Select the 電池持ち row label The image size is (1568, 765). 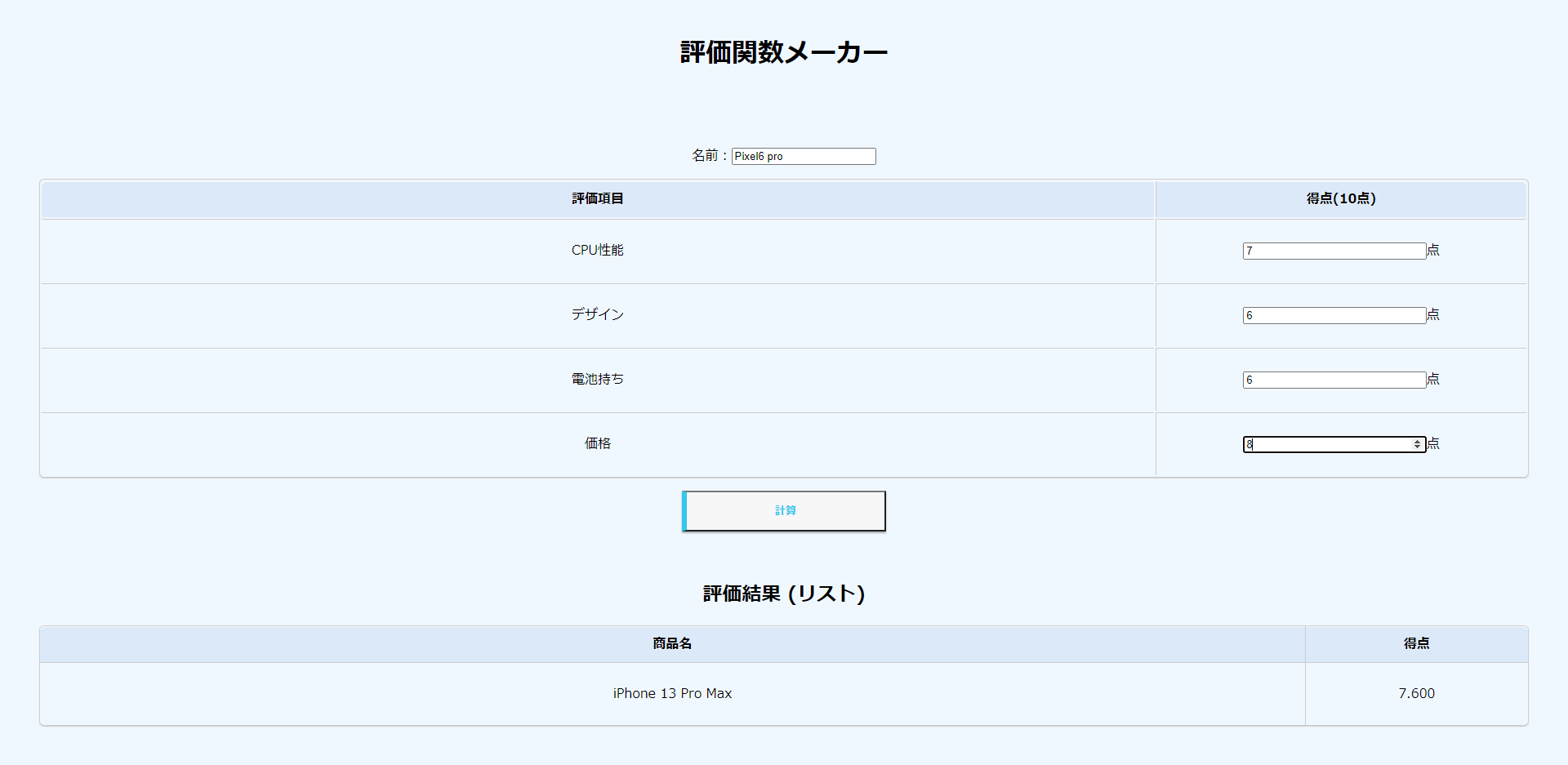pyautogui.click(x=598, y=379)
